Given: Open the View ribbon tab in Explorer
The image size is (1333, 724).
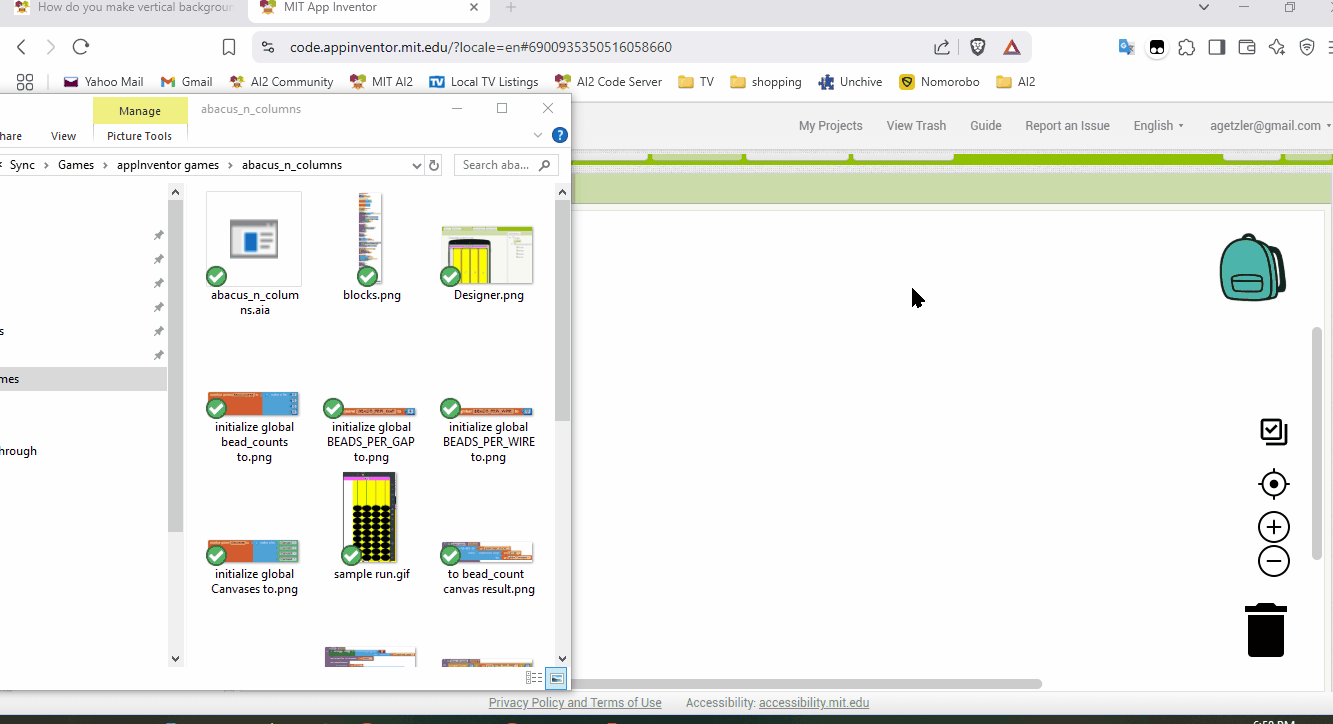Looking at the screenshot, I should coord(63,136).
